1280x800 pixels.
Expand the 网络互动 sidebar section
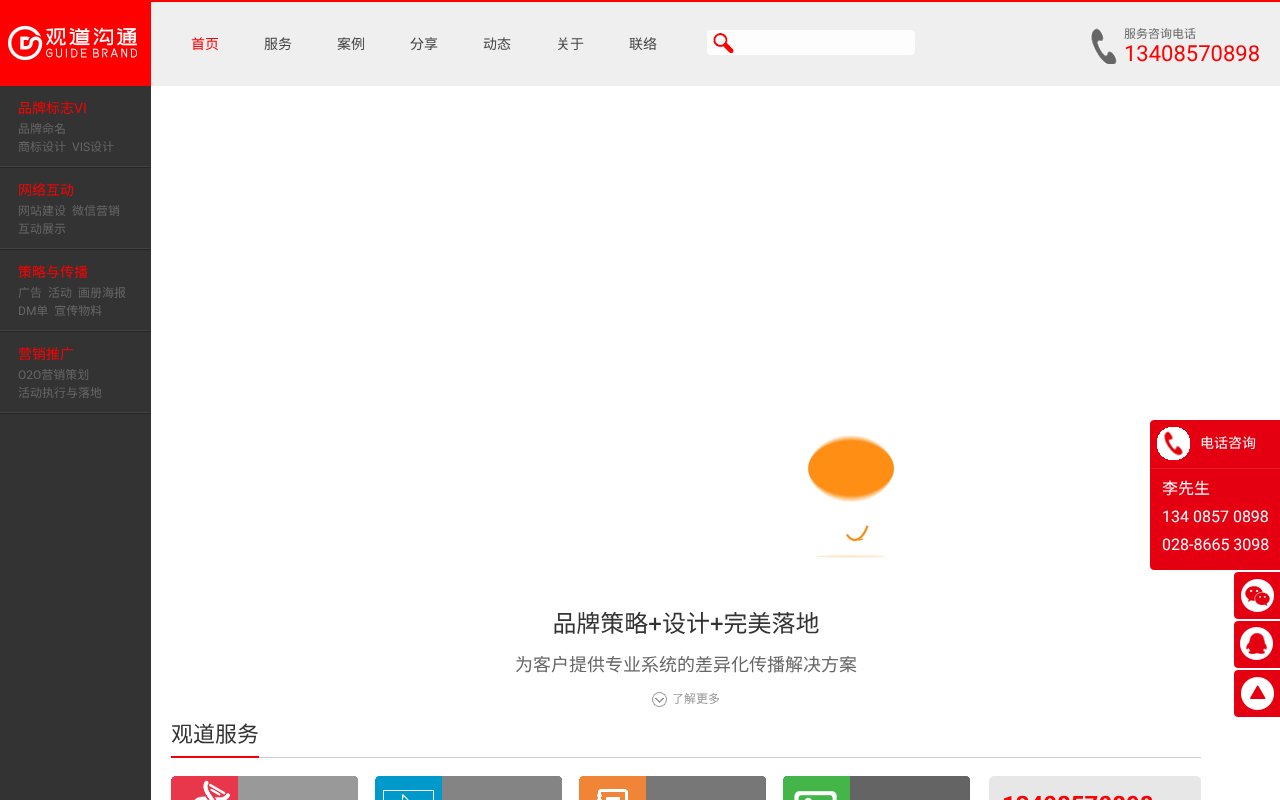click(x=46, y=190)
